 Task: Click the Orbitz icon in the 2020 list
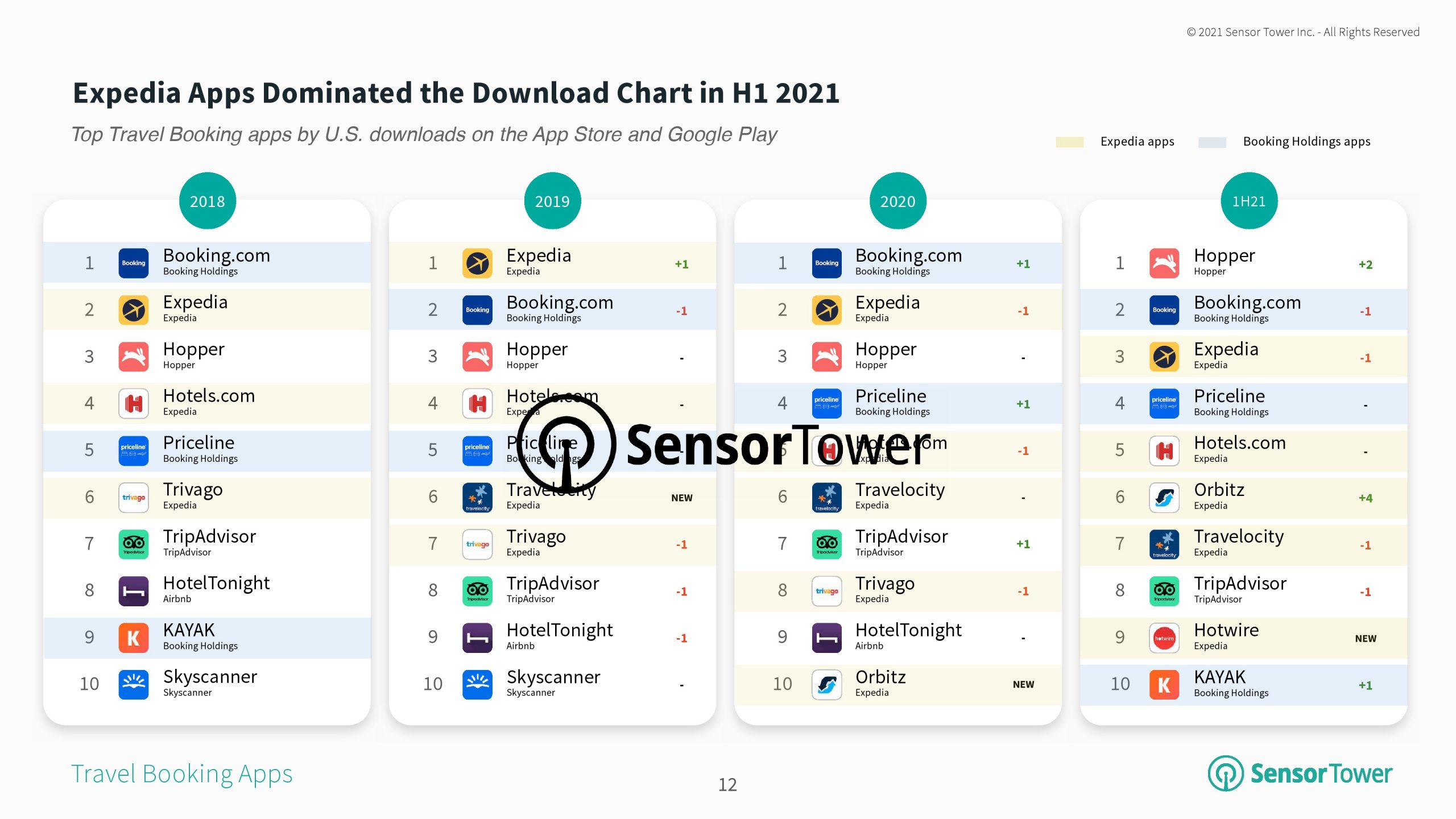pos(826,684)
